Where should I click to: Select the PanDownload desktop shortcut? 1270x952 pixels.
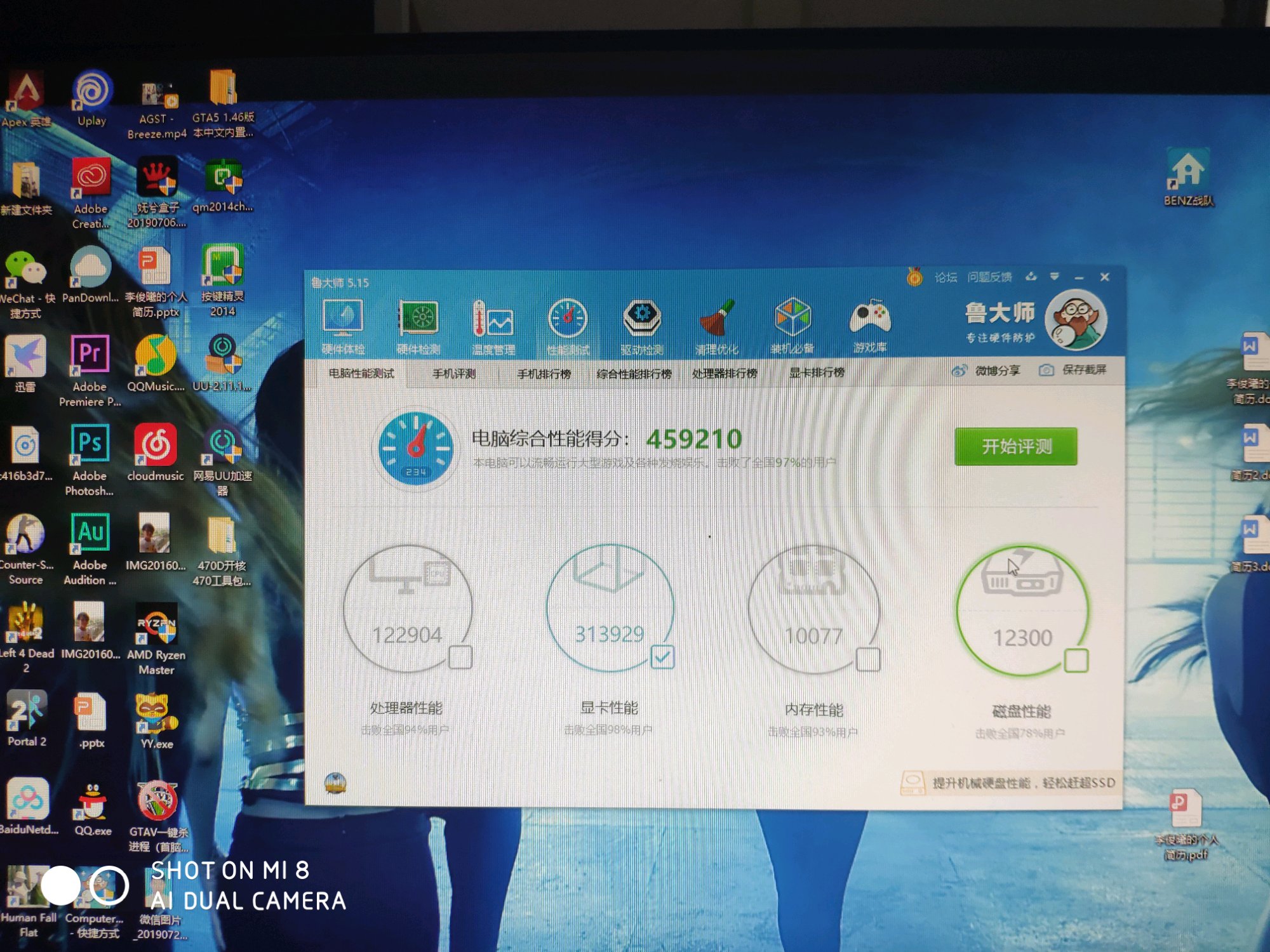point(90,275)
